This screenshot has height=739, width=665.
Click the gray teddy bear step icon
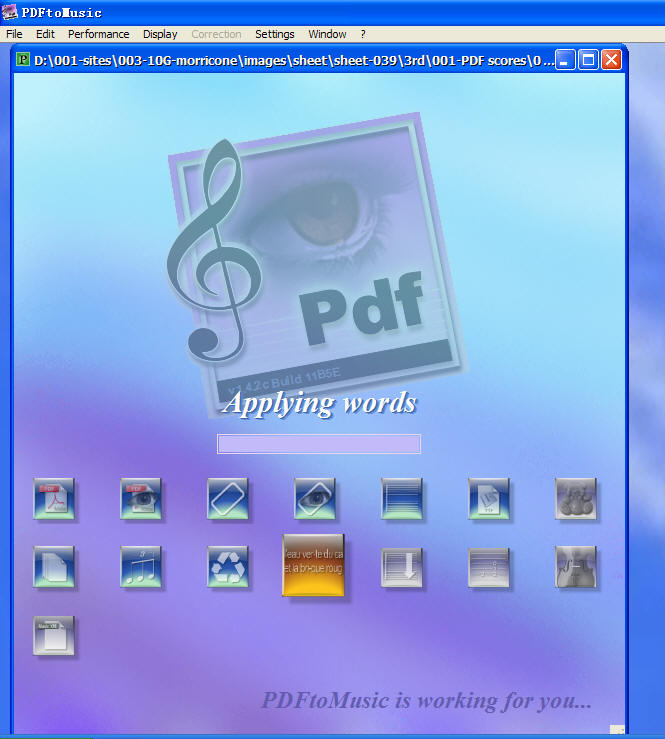tap(575, 499)
